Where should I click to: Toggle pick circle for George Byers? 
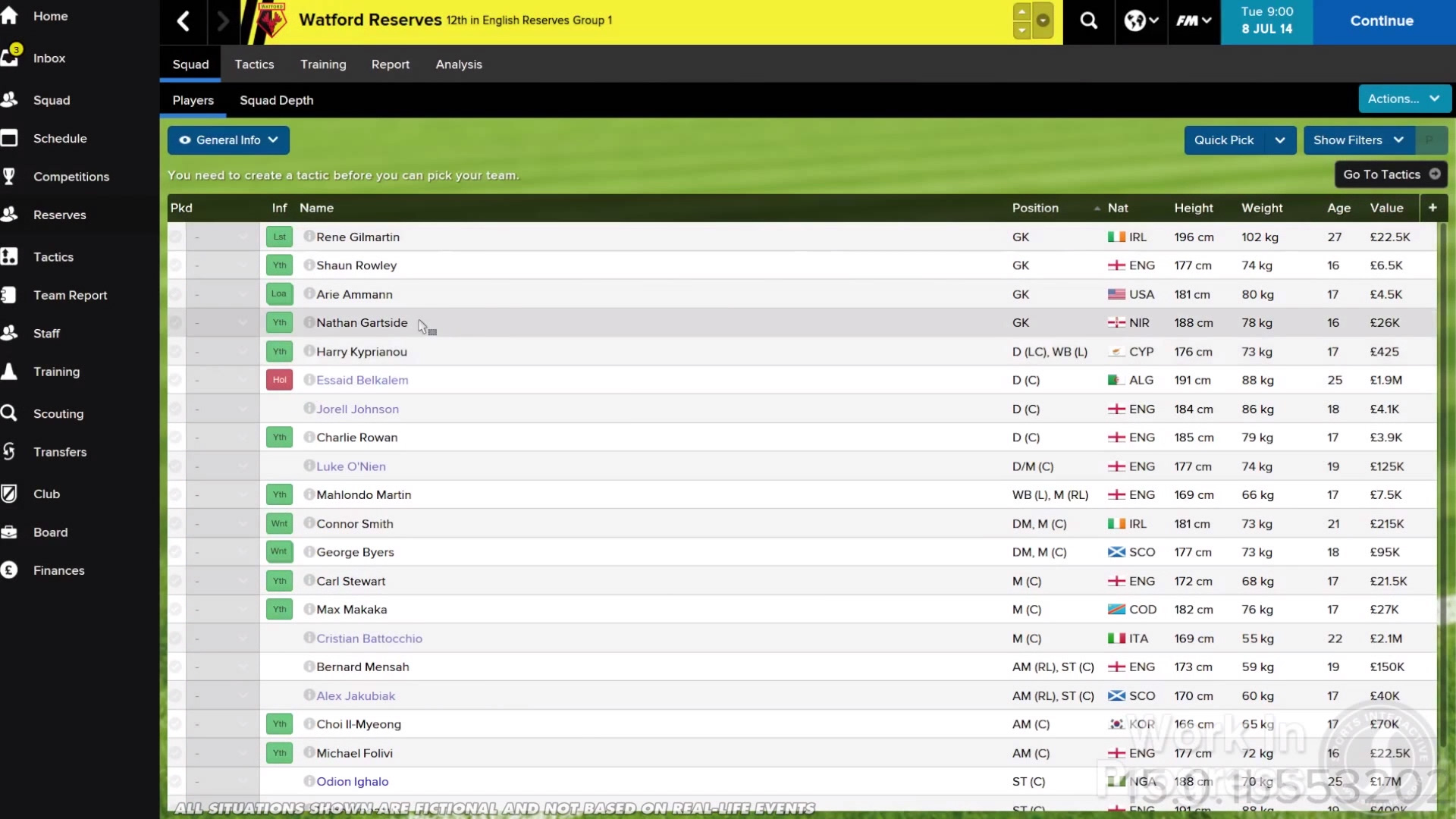pos(175,553)
